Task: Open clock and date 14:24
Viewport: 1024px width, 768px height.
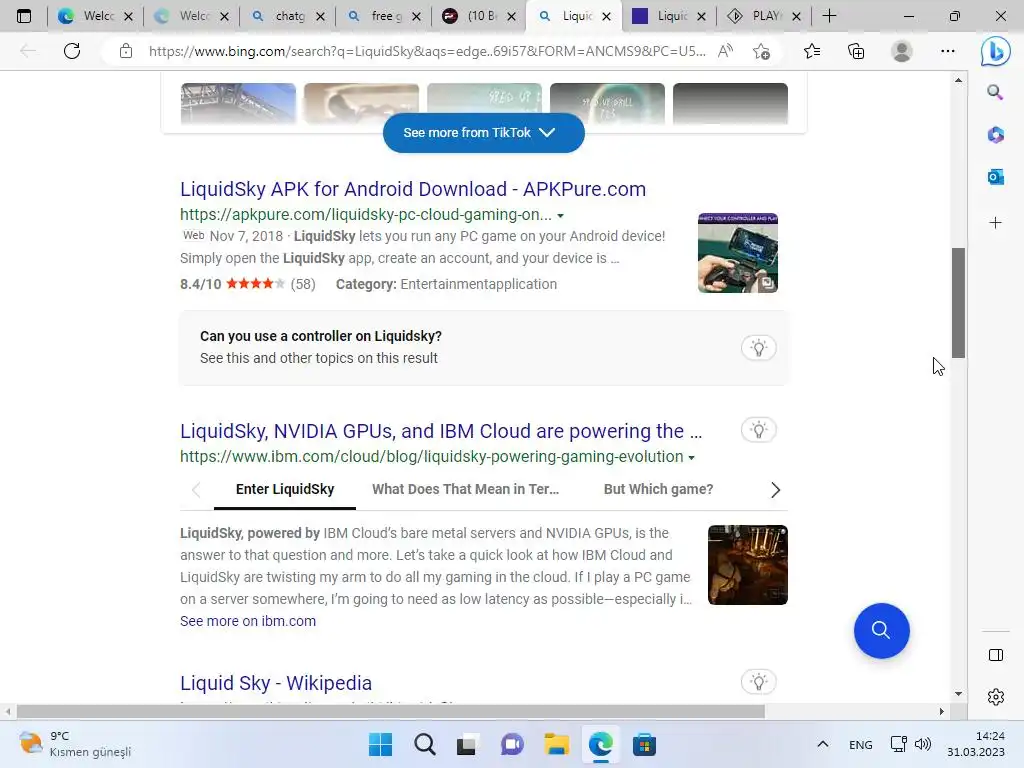Action: (x=976, y=744)
